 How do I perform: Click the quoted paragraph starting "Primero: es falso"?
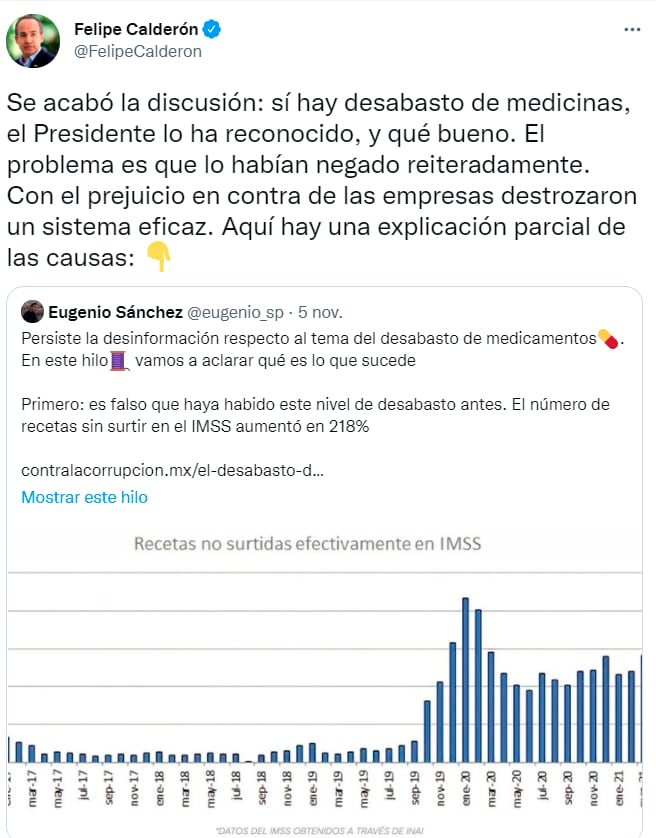pyautogui.click(x=315, y=414)
